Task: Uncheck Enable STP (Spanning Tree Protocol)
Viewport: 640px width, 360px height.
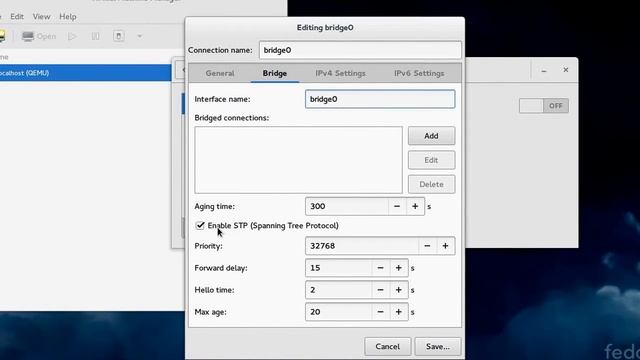Action: tap(200, 225)
